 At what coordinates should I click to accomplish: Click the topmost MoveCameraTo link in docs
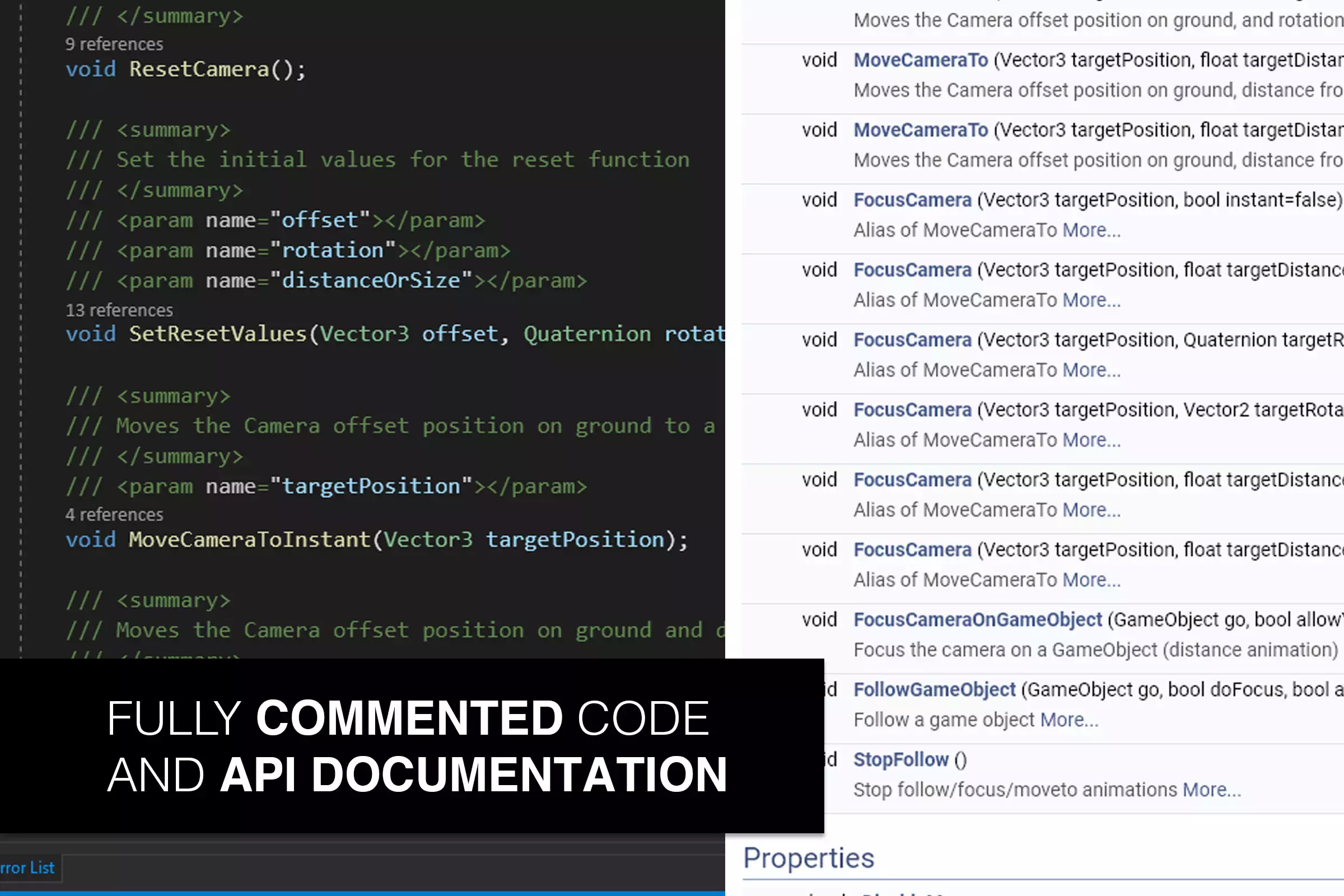[x=920, y=60]
